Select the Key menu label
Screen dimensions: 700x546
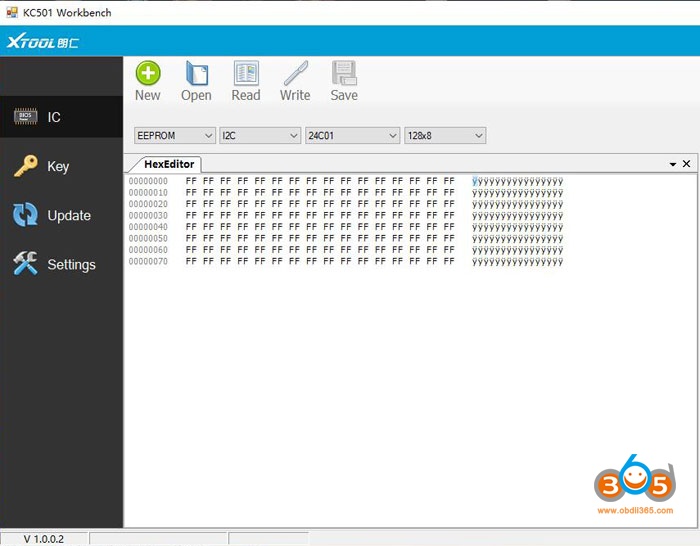tap(58, 167)
